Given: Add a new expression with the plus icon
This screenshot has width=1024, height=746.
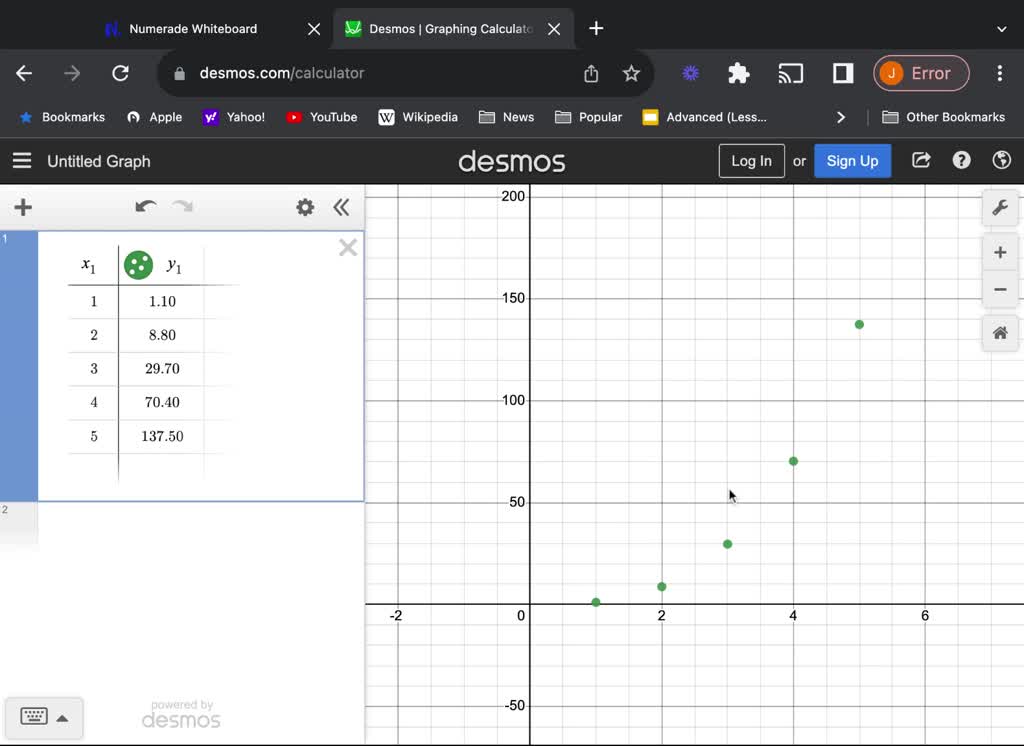Looking at the screenshot, I should tap(22, 207).
